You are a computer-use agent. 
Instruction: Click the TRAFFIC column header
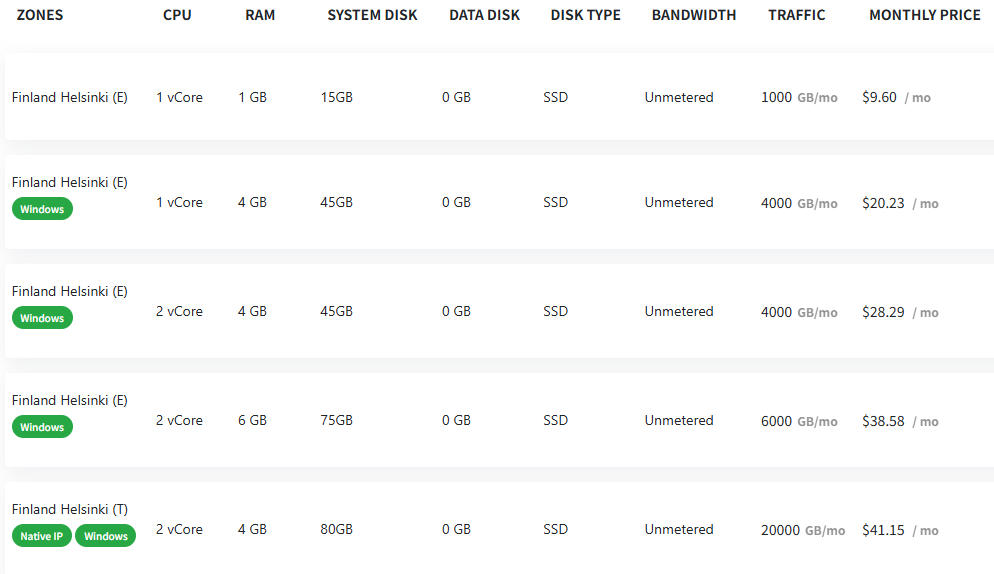click(x=796, y=15)
